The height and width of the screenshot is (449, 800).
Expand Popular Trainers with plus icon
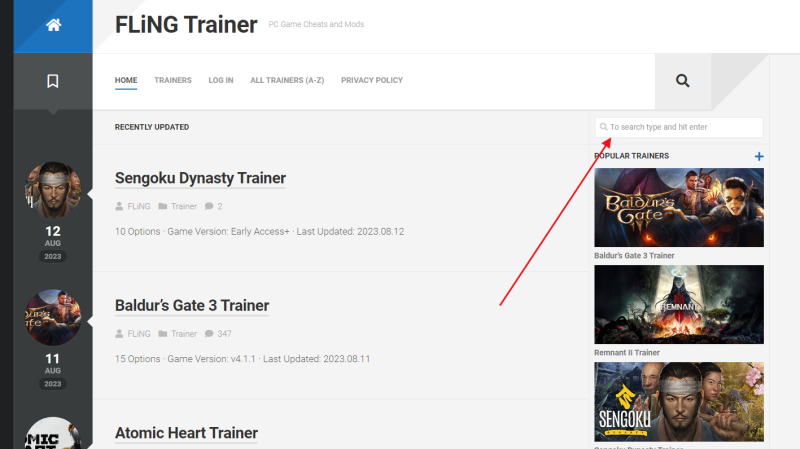tap(759, 156)
